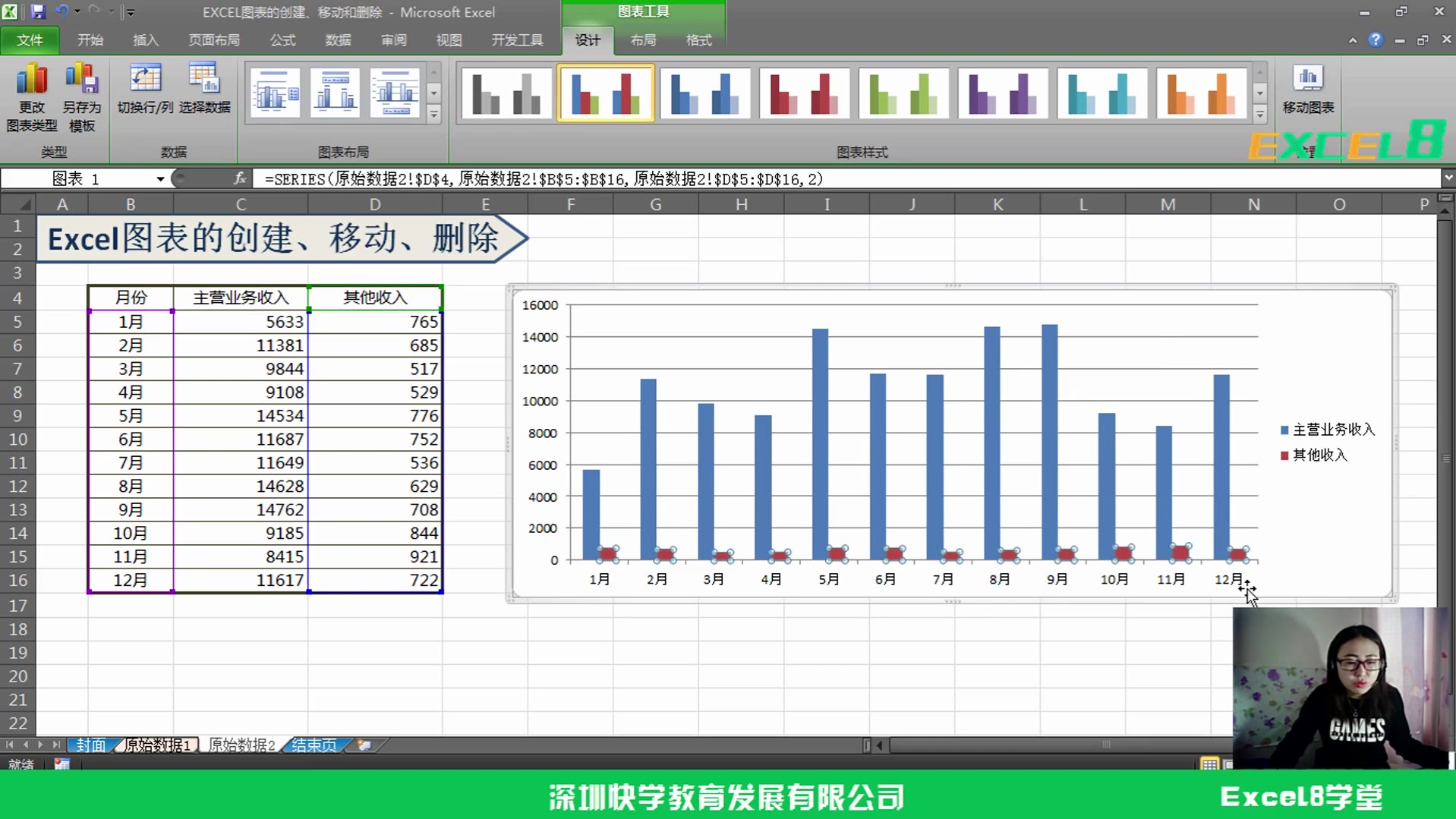The width and height of the screenshot is (1456, 819).
Task: Apply the orange chart style swatch
Action: tap(1201, 93)
